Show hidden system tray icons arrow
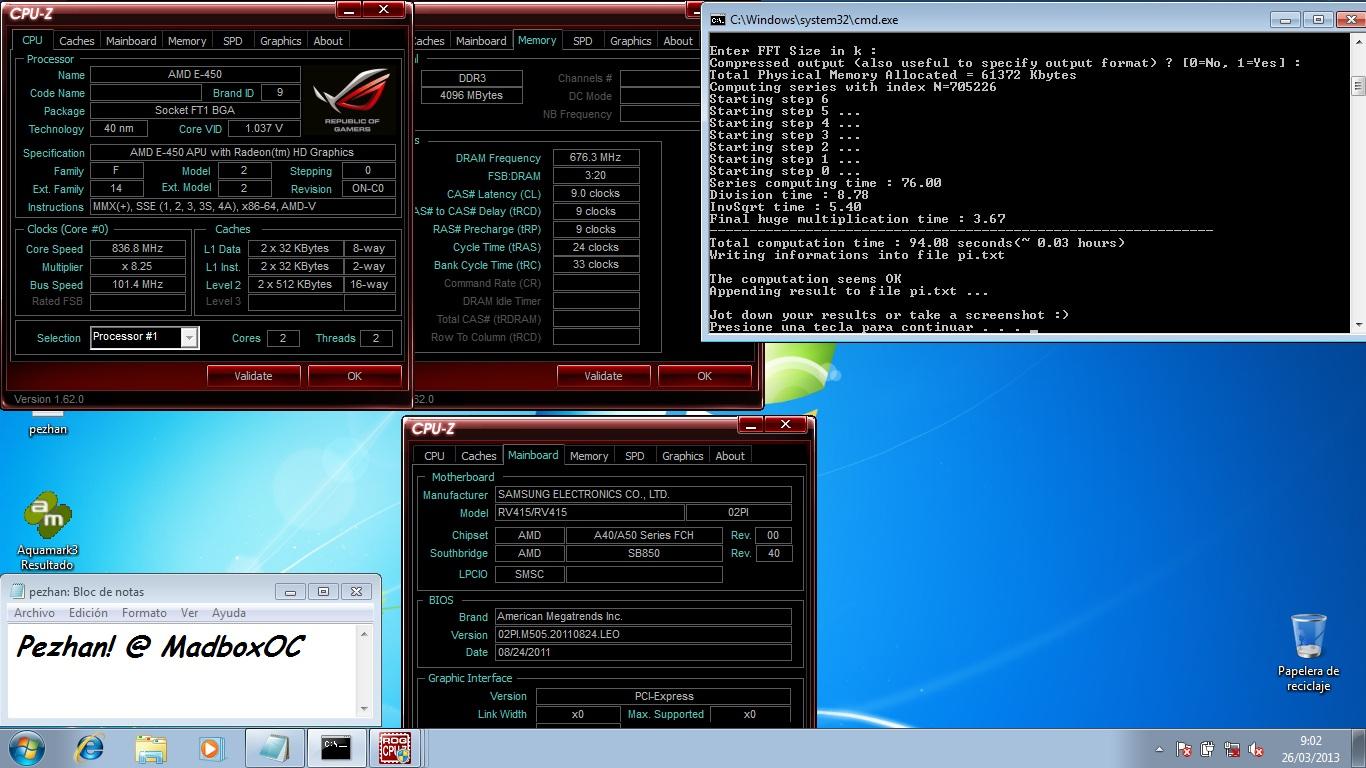The width and height of the screenshot is (1366, 768). (x=1159, y=748)
